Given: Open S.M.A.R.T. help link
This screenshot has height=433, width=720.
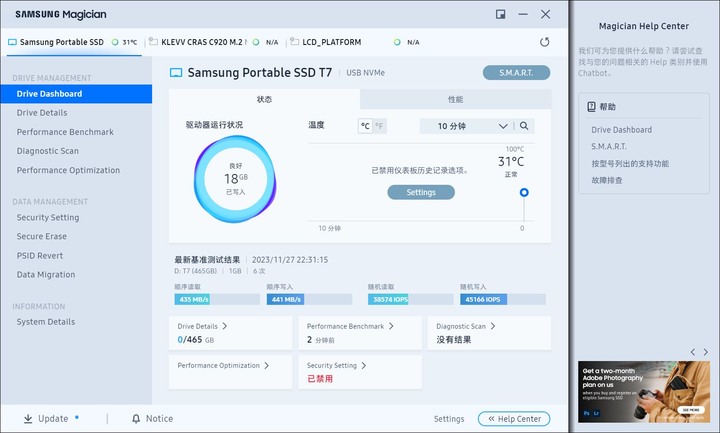Looking at the screenshot, I should (609, 146).
